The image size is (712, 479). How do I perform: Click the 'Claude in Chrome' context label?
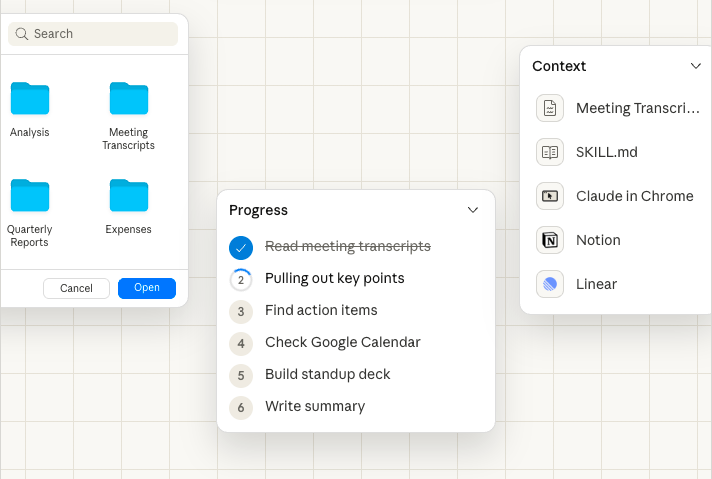point(635,196)
